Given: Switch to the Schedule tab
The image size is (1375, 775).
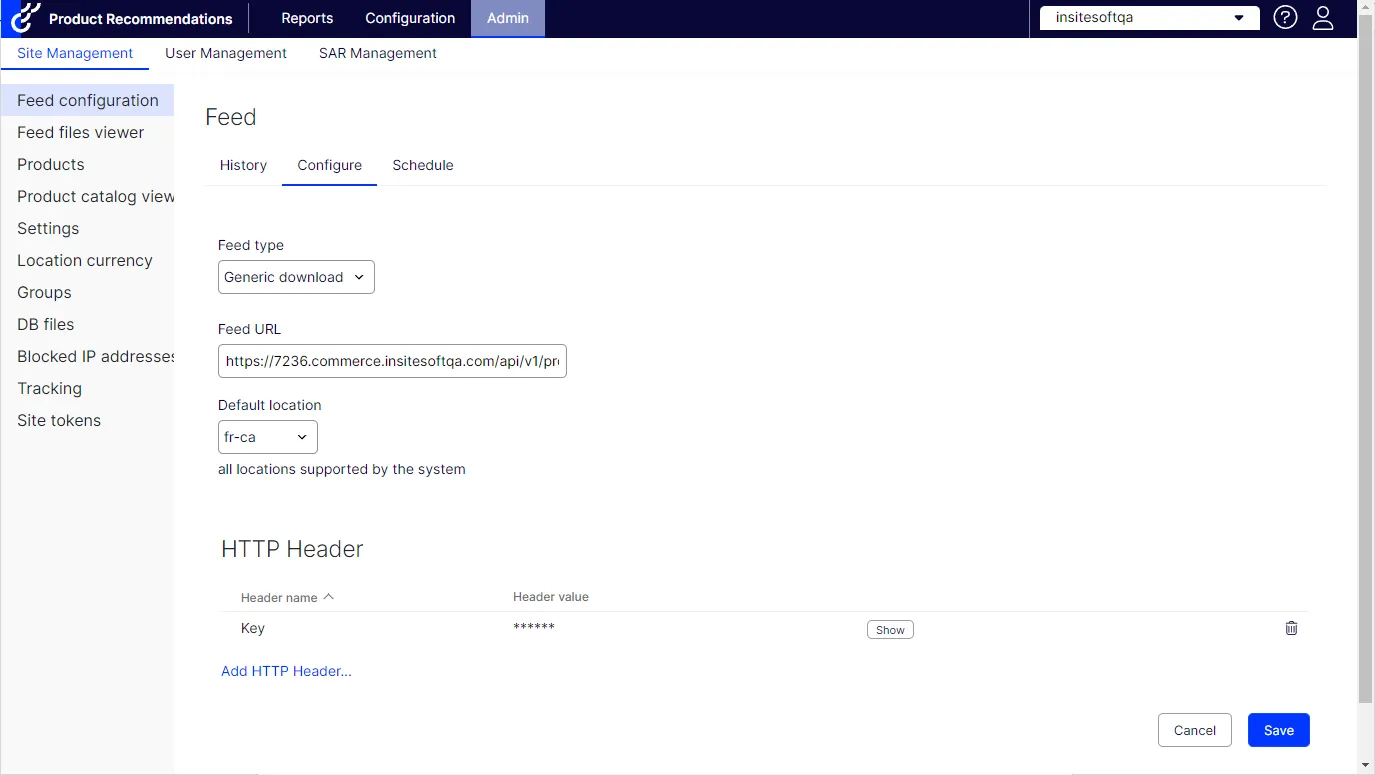Looking at the screenshot, I should [423, 165].
